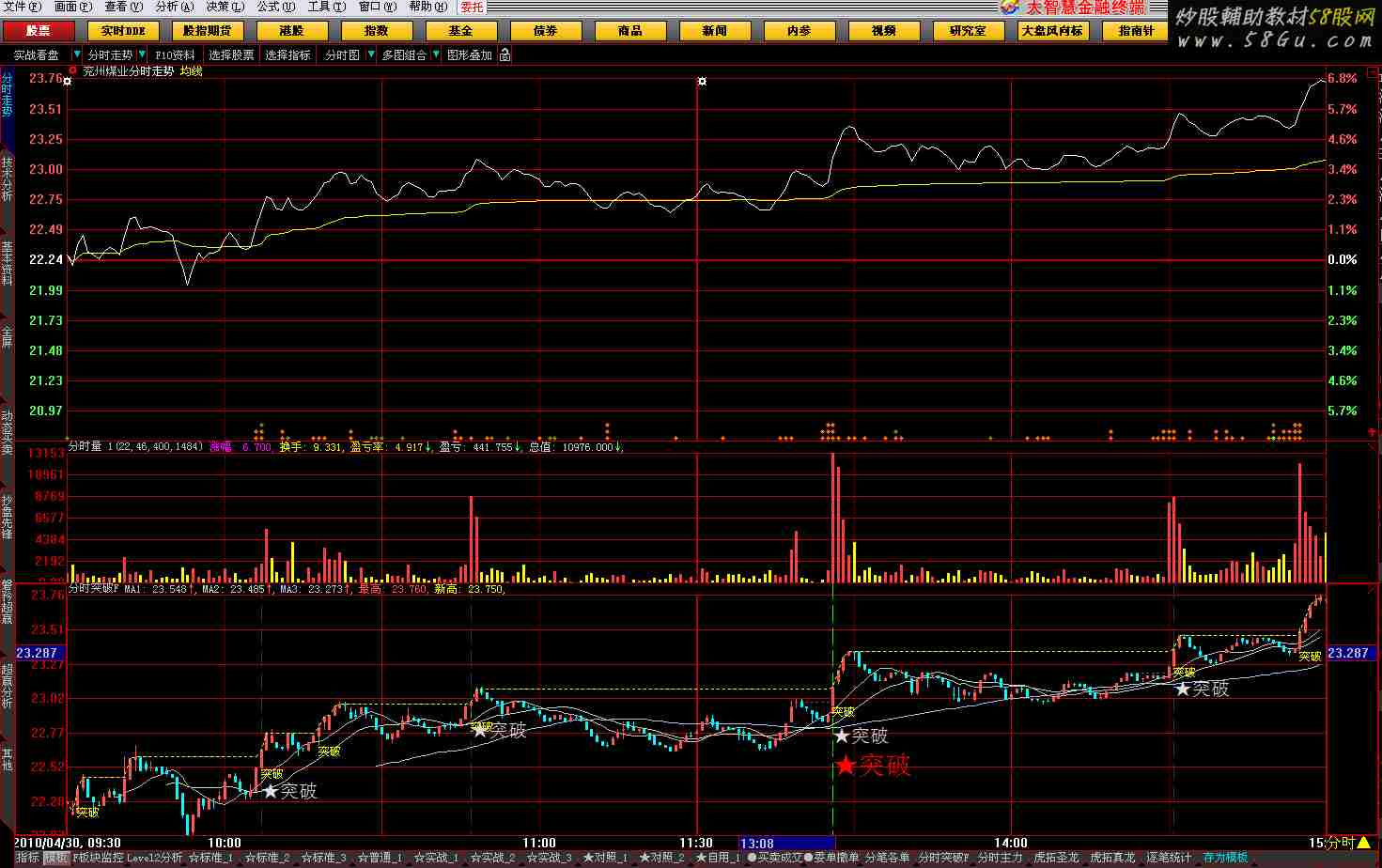Select the bottom F板块监控 tab
Viewport: 1382px width, 868px height.
point(98,859)
